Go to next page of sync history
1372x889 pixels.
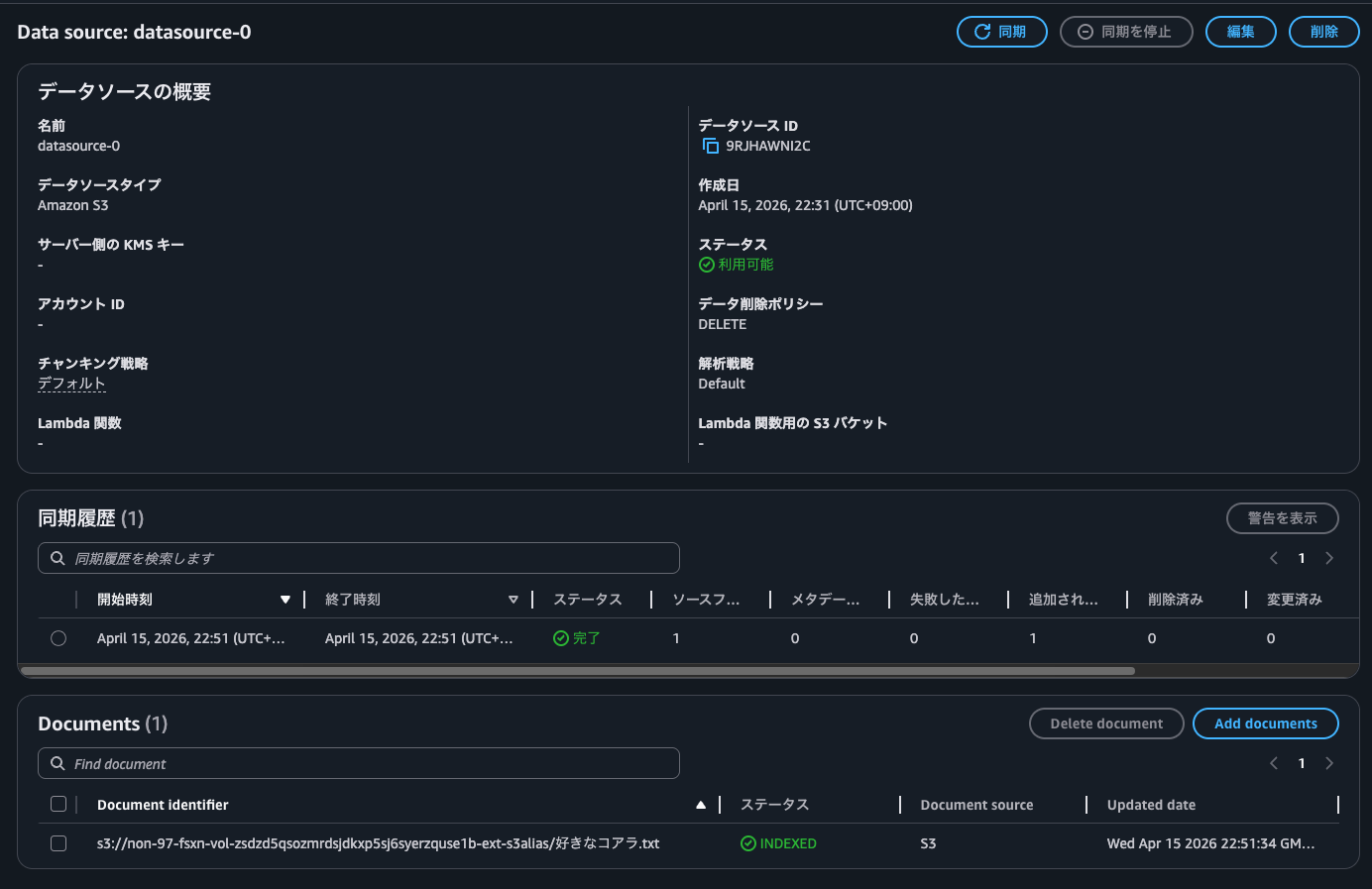pyautogui.click(x=1329, y=558)
